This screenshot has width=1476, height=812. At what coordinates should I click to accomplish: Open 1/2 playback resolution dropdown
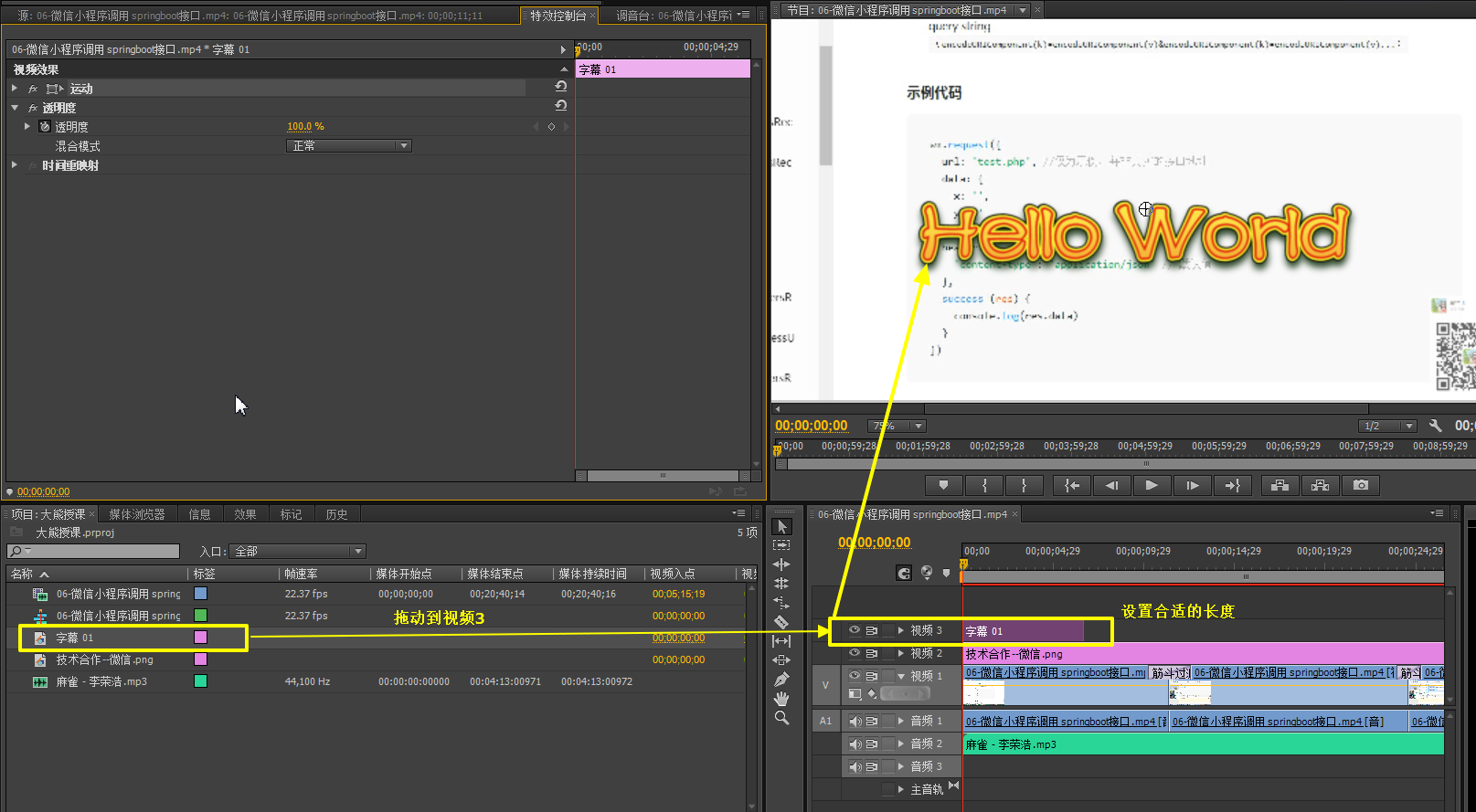point(1387,426)
